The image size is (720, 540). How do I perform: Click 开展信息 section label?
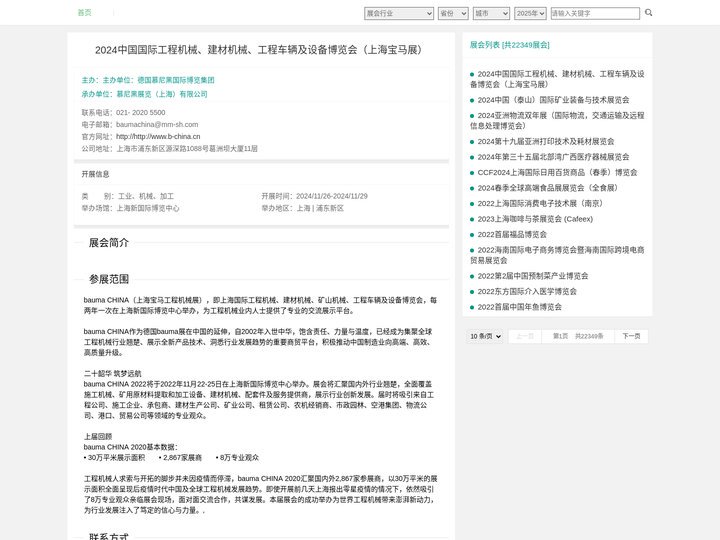point(96,174)
